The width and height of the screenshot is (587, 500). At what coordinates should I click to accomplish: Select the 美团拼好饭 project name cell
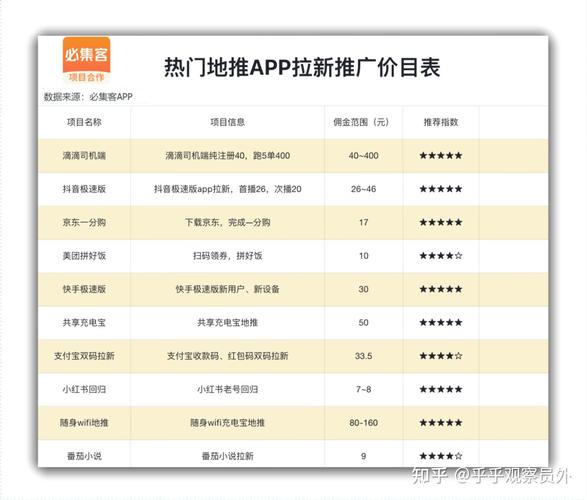[84, 256]
